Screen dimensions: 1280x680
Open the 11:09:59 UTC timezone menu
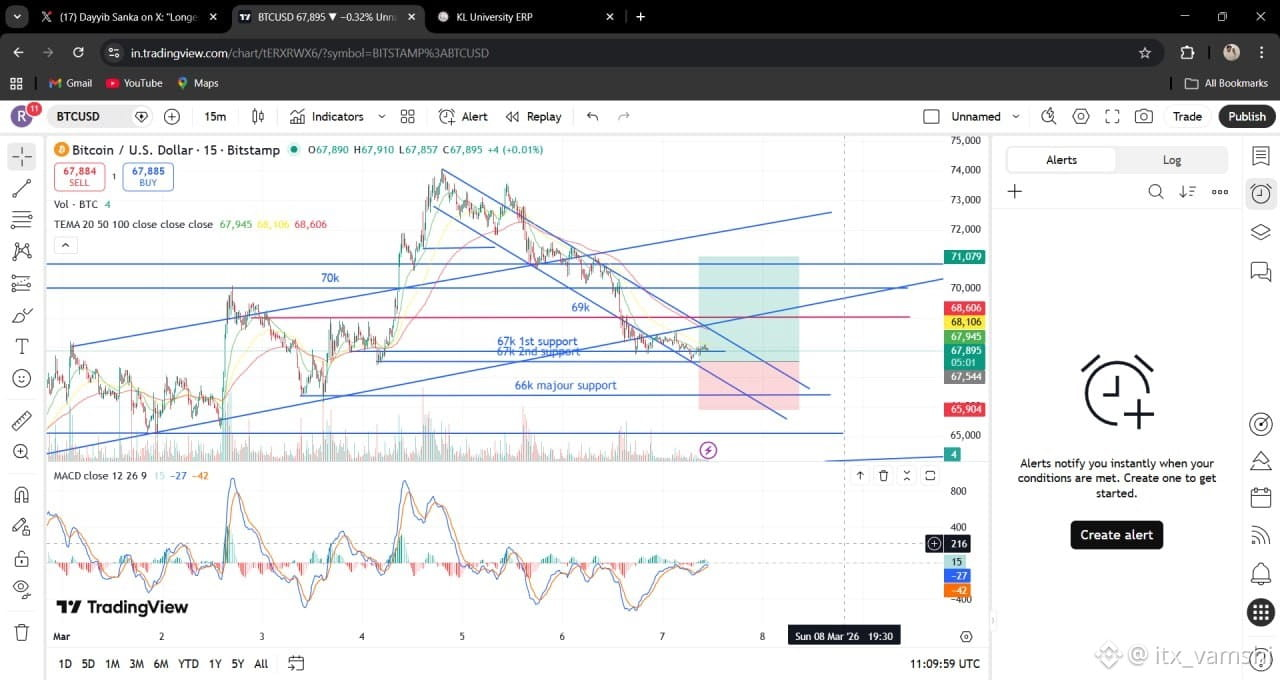[945, 663]
